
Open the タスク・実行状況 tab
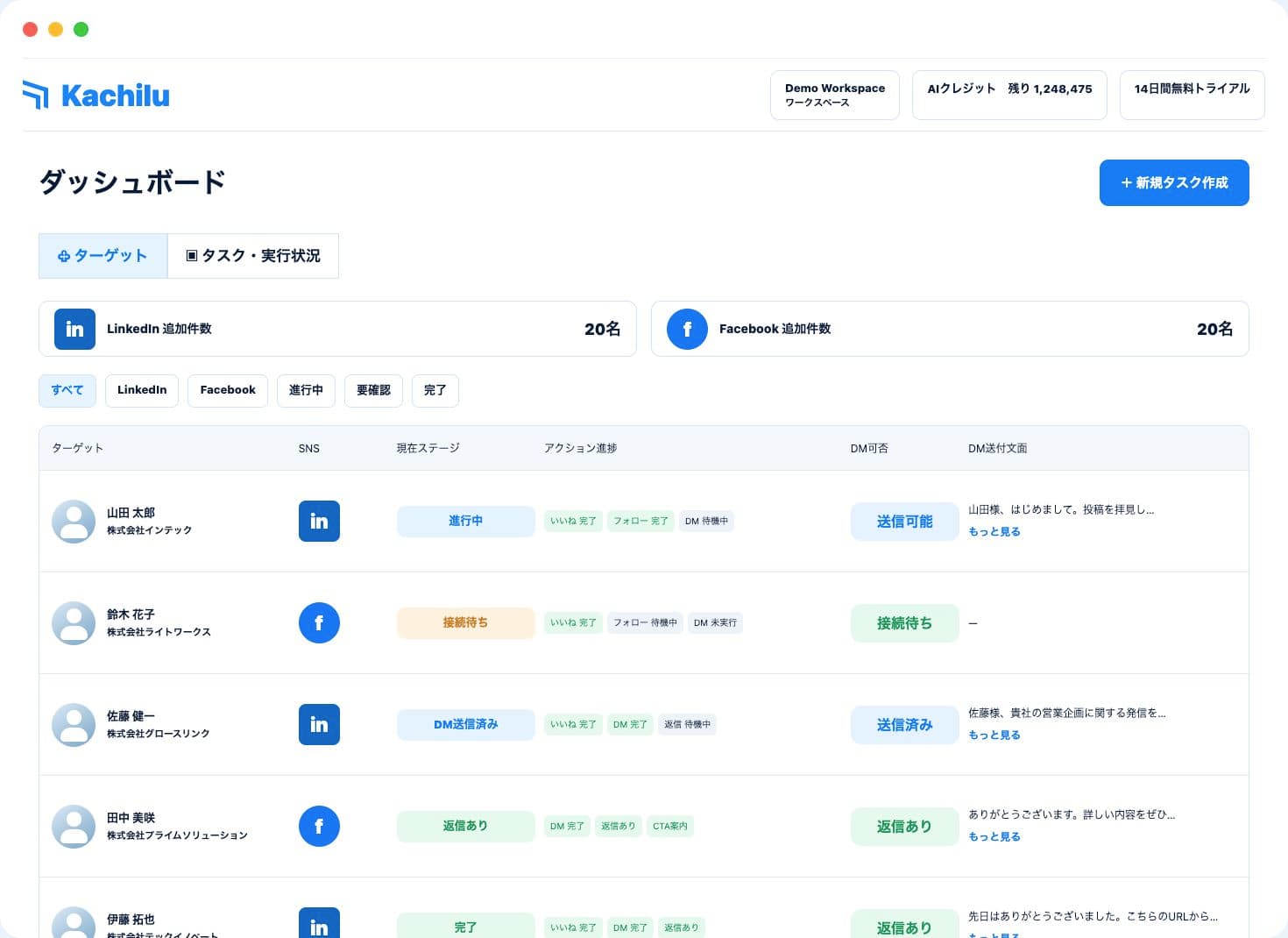253,256
